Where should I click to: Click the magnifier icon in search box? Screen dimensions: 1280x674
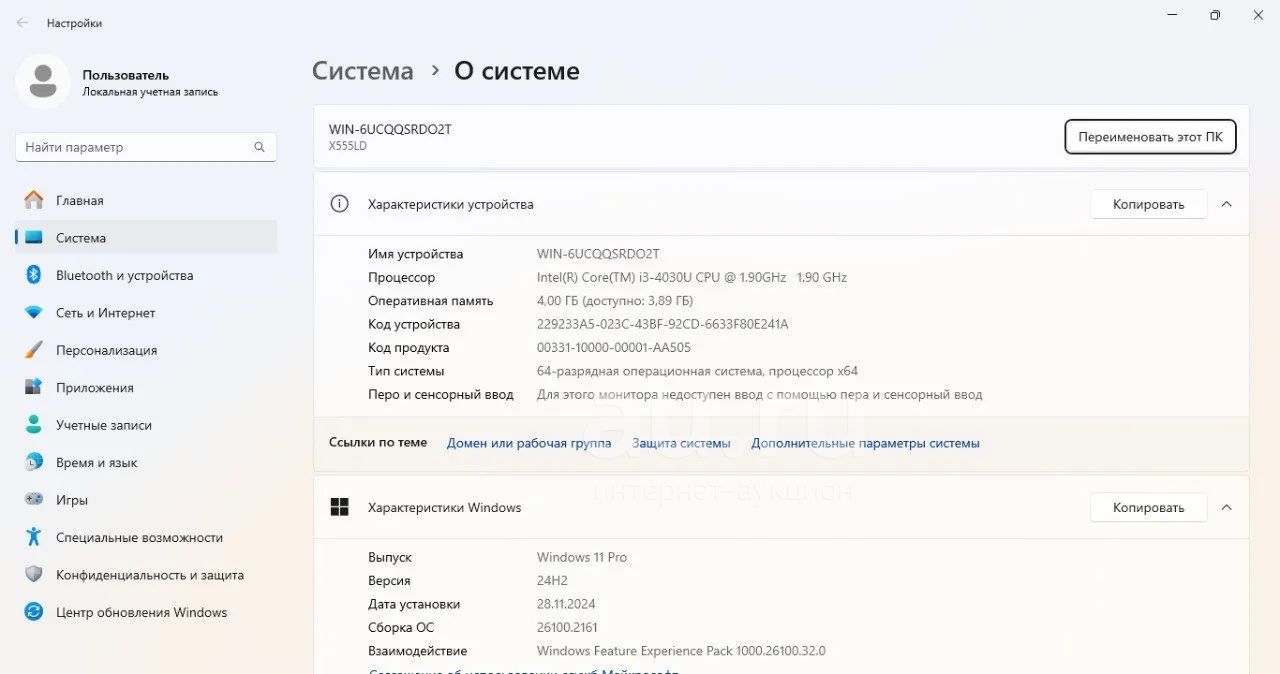pyautogui.click(x=259, y=147)
